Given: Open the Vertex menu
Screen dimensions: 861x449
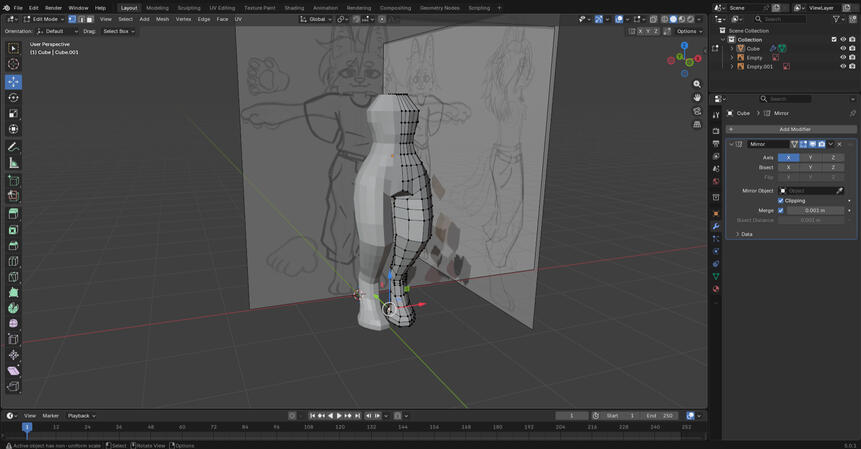Looking at the screenshot, I should click(183, 19).
